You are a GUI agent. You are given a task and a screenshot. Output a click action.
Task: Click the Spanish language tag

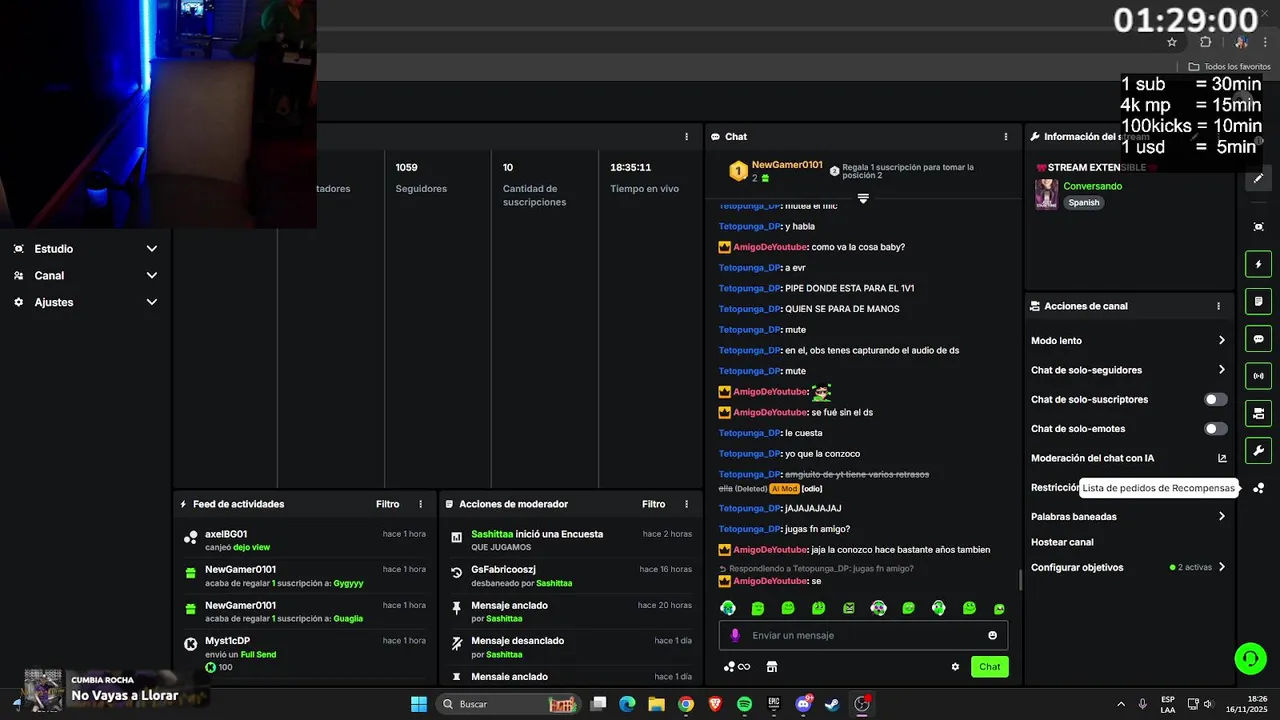tap(1084, 202)
